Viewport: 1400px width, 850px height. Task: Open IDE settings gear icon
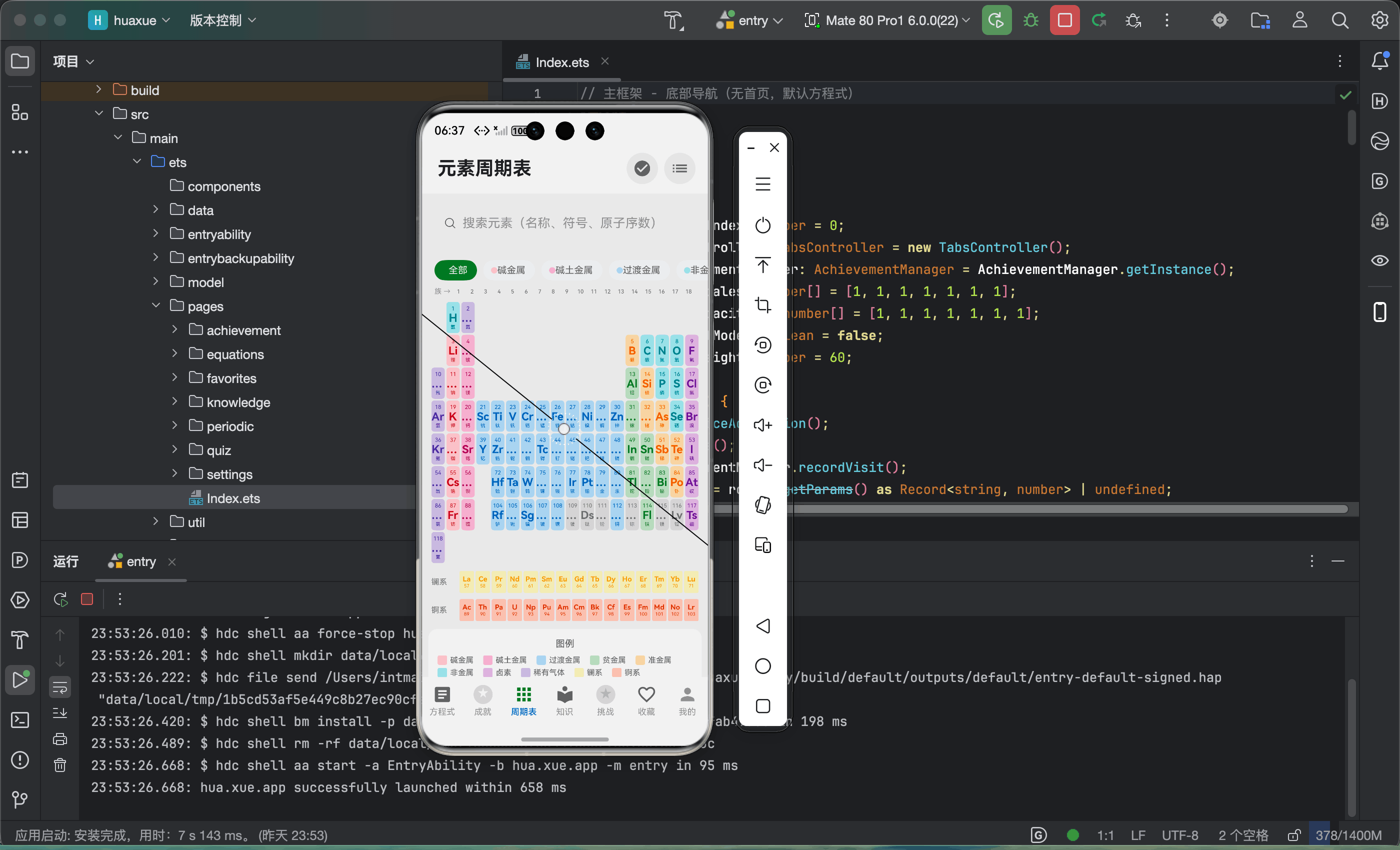1379,20
